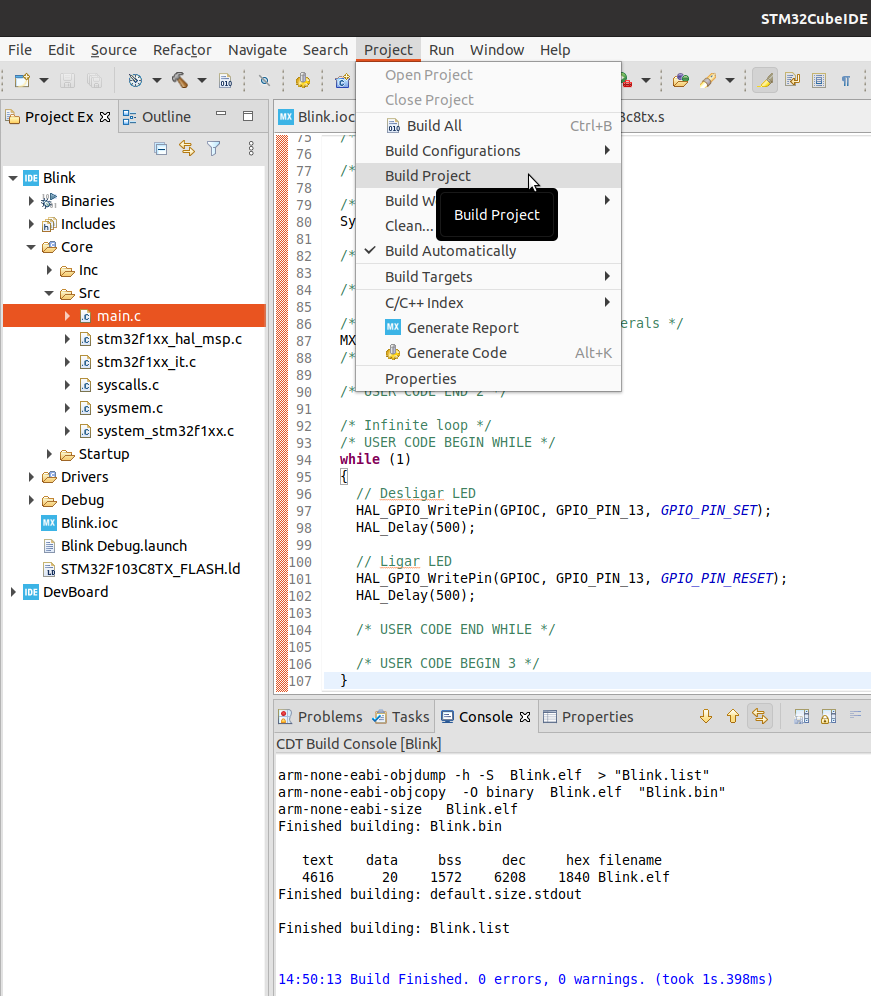Screen dimensions: 871x996
Task: Close the Project Explorer tab
Action: tap(105, 117)
